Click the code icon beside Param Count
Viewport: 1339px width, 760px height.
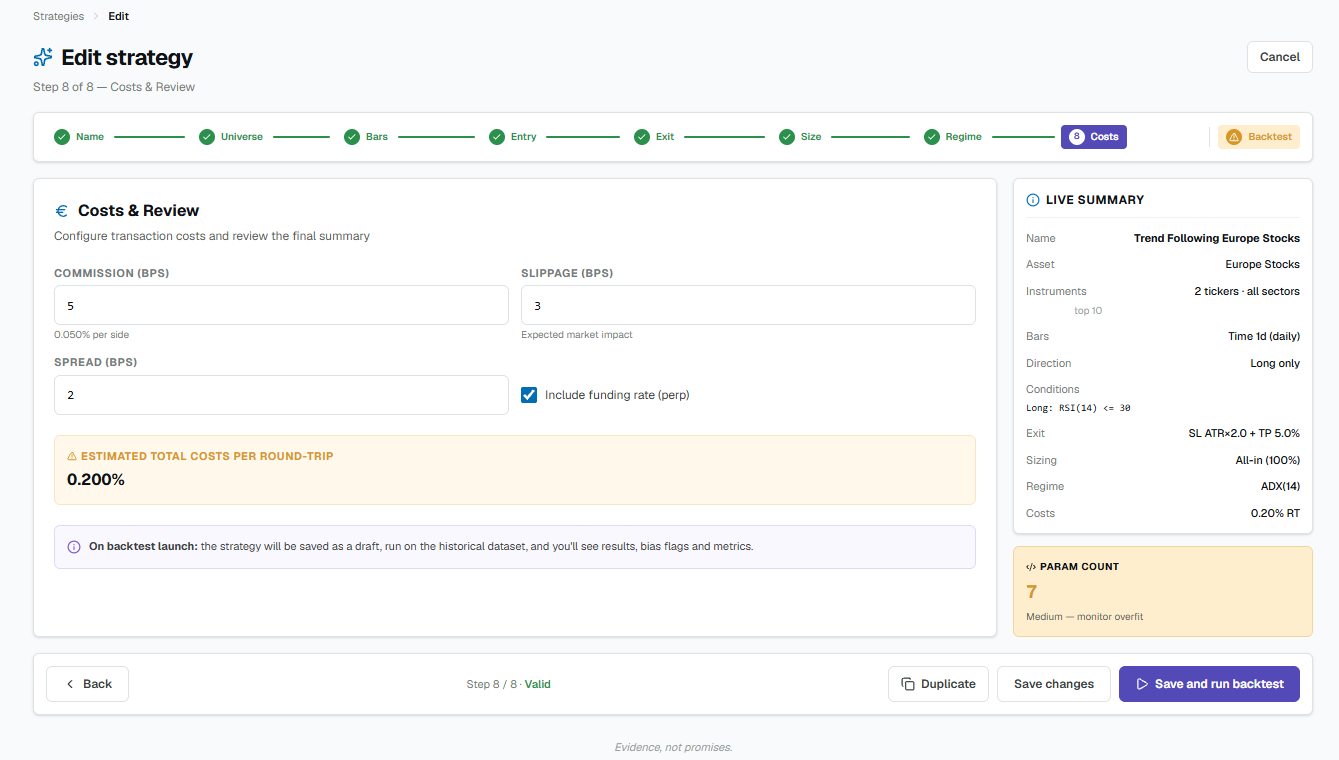pyautogui.click(x=1031, y=567)
